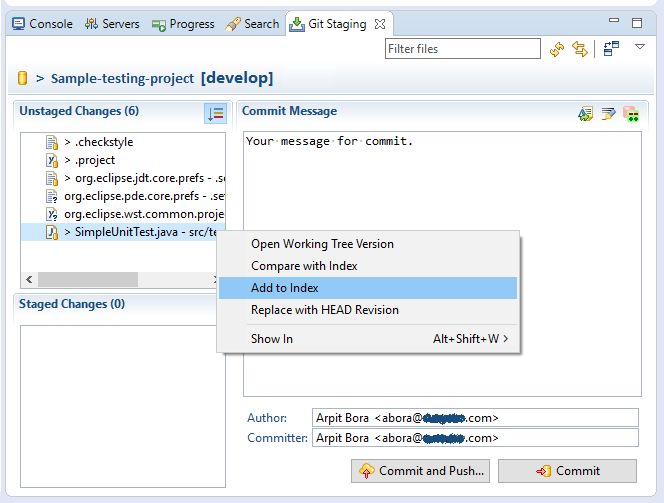Click the unstaged list horizontal scrollbar thumb

(88, 279)
